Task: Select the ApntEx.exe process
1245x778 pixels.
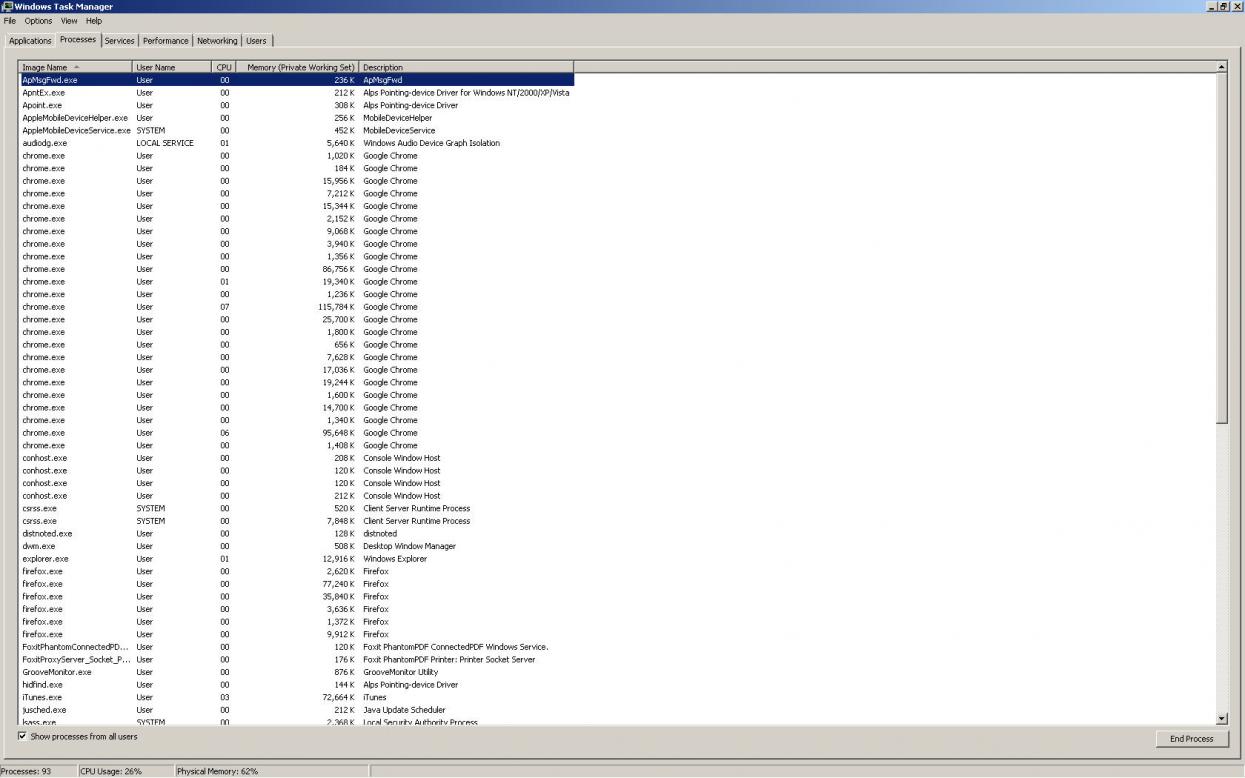Action: [296, 92]
